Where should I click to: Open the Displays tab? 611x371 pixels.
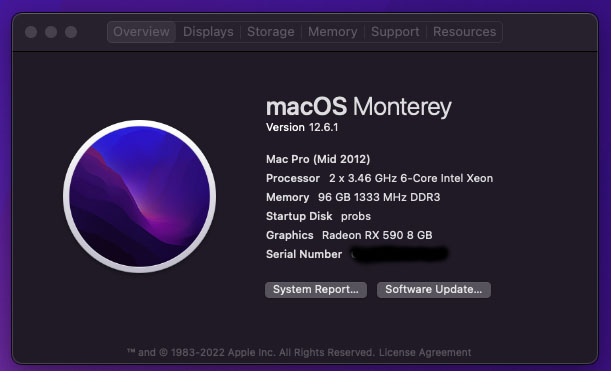point(208,32)
